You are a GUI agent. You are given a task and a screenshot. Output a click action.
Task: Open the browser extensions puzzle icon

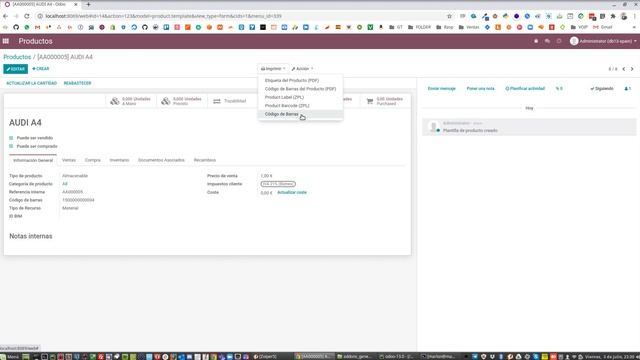613,16
